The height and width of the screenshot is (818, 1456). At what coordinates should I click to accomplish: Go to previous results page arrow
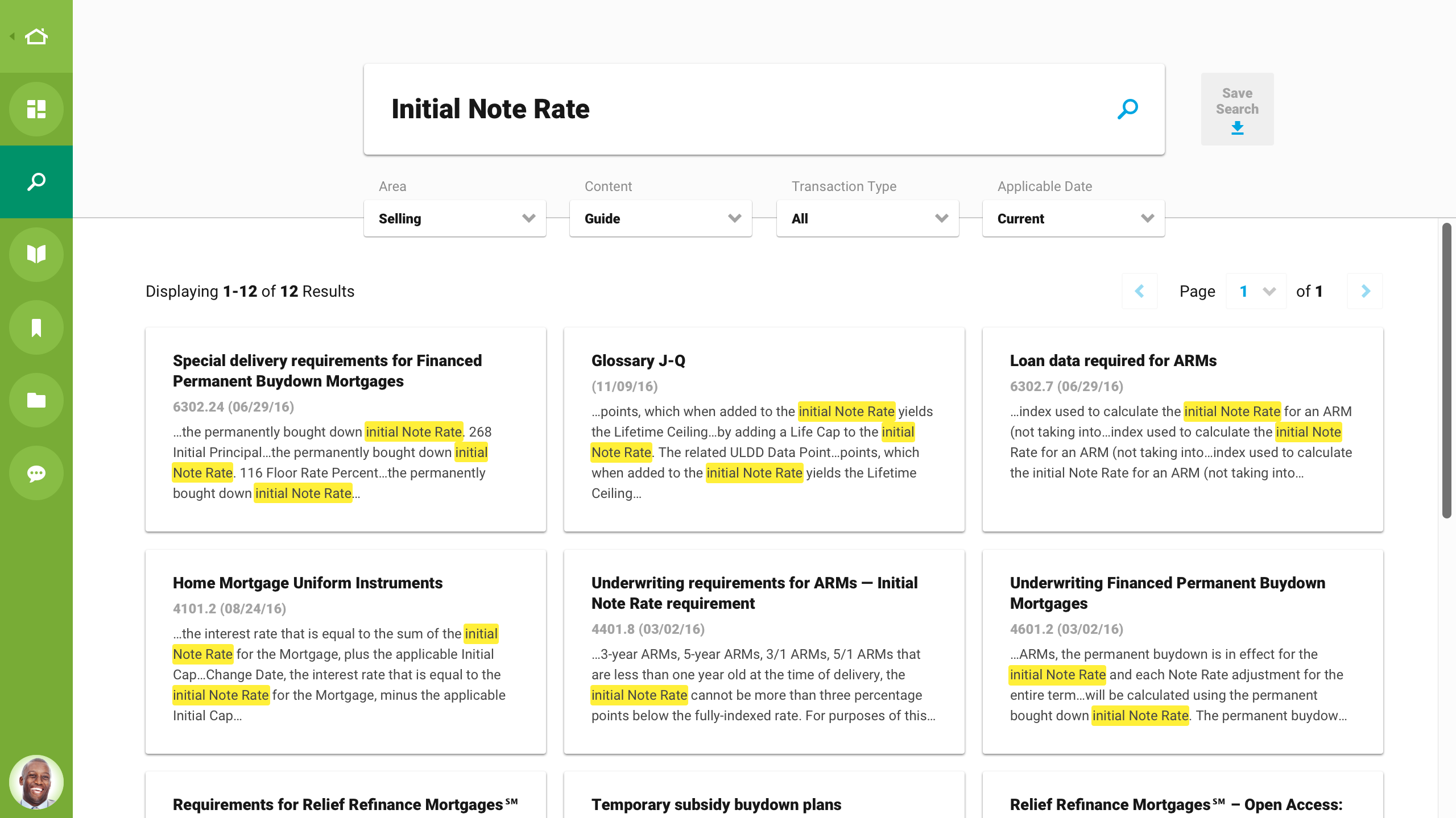(x=1139, y=292)
